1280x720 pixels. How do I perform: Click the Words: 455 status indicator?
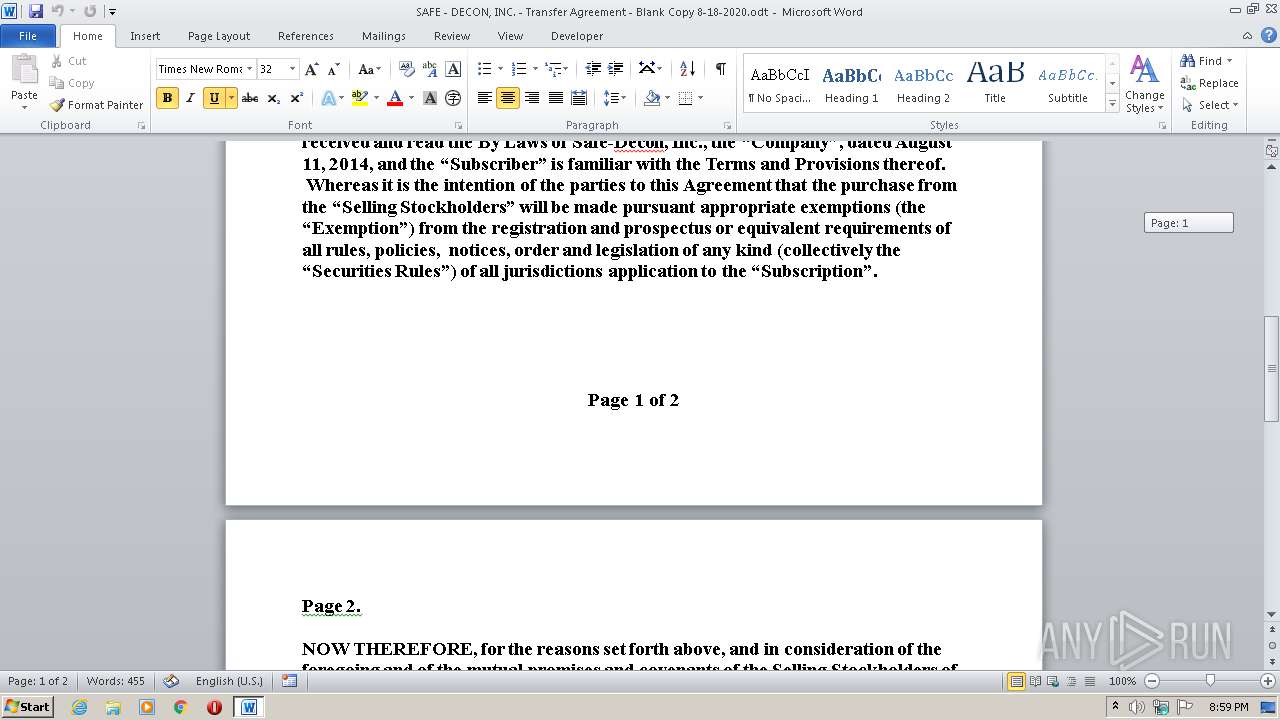tap(115, 681)
